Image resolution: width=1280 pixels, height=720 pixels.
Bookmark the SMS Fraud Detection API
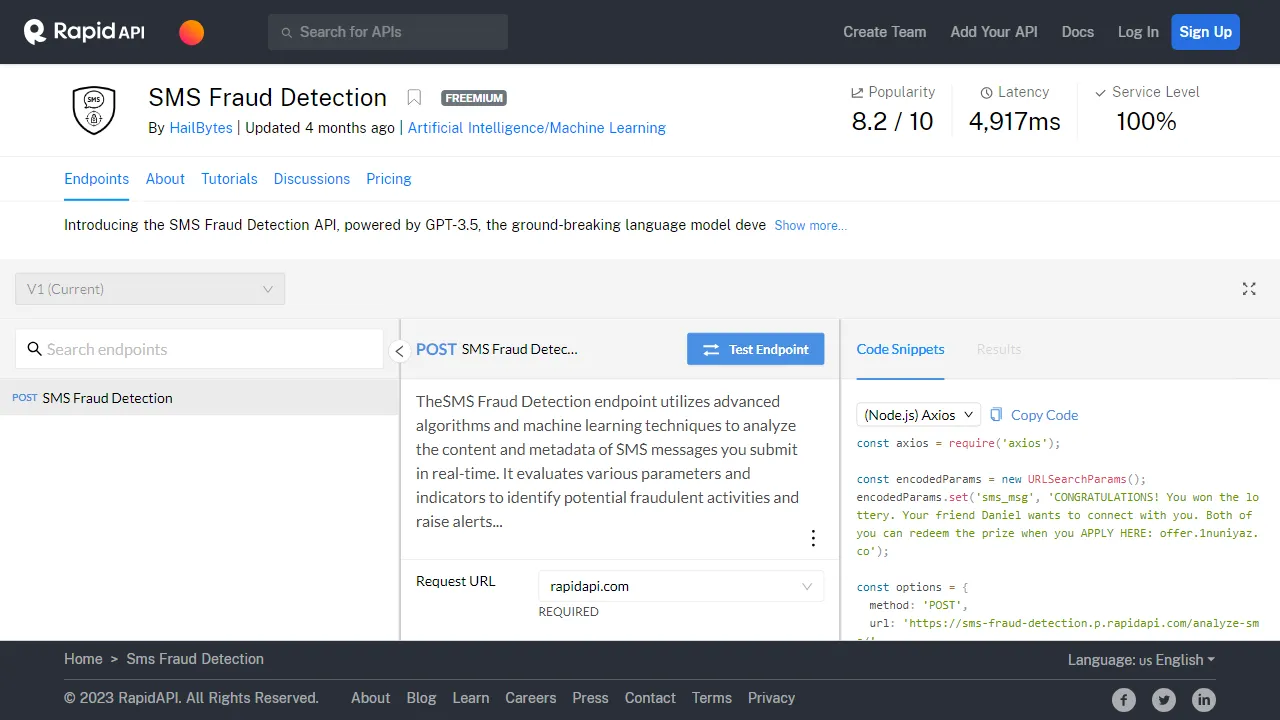coord(414,97)
